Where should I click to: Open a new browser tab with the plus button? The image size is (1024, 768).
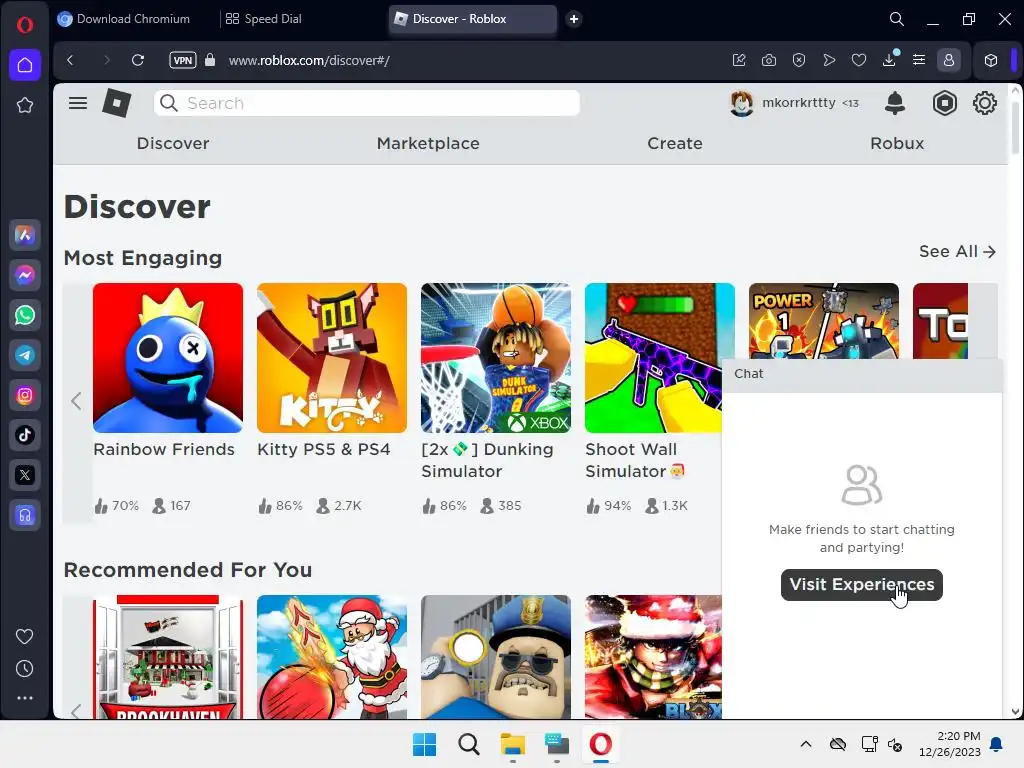tap(574, 19)
